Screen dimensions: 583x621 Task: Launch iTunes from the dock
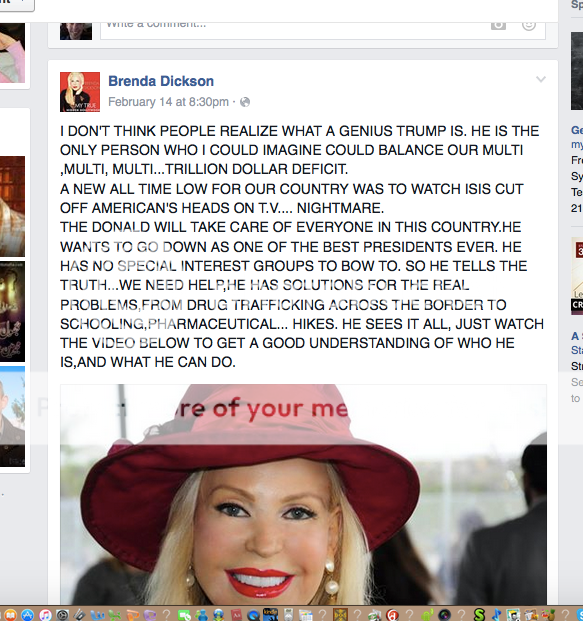(46, 615)
